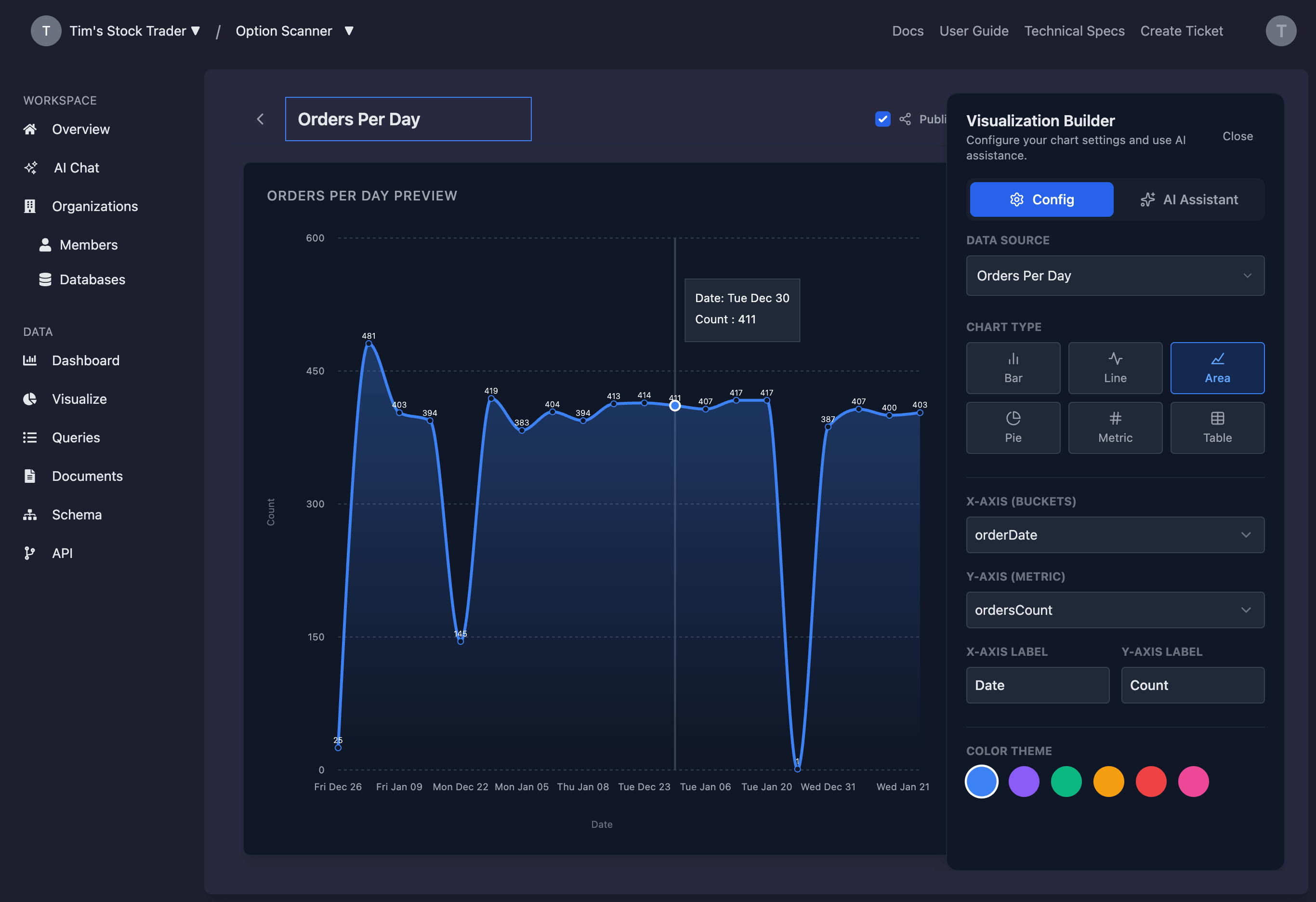1316x902 pixels.
Task: Select the green color theme swatch
Action: click(x=1066, y=782)
